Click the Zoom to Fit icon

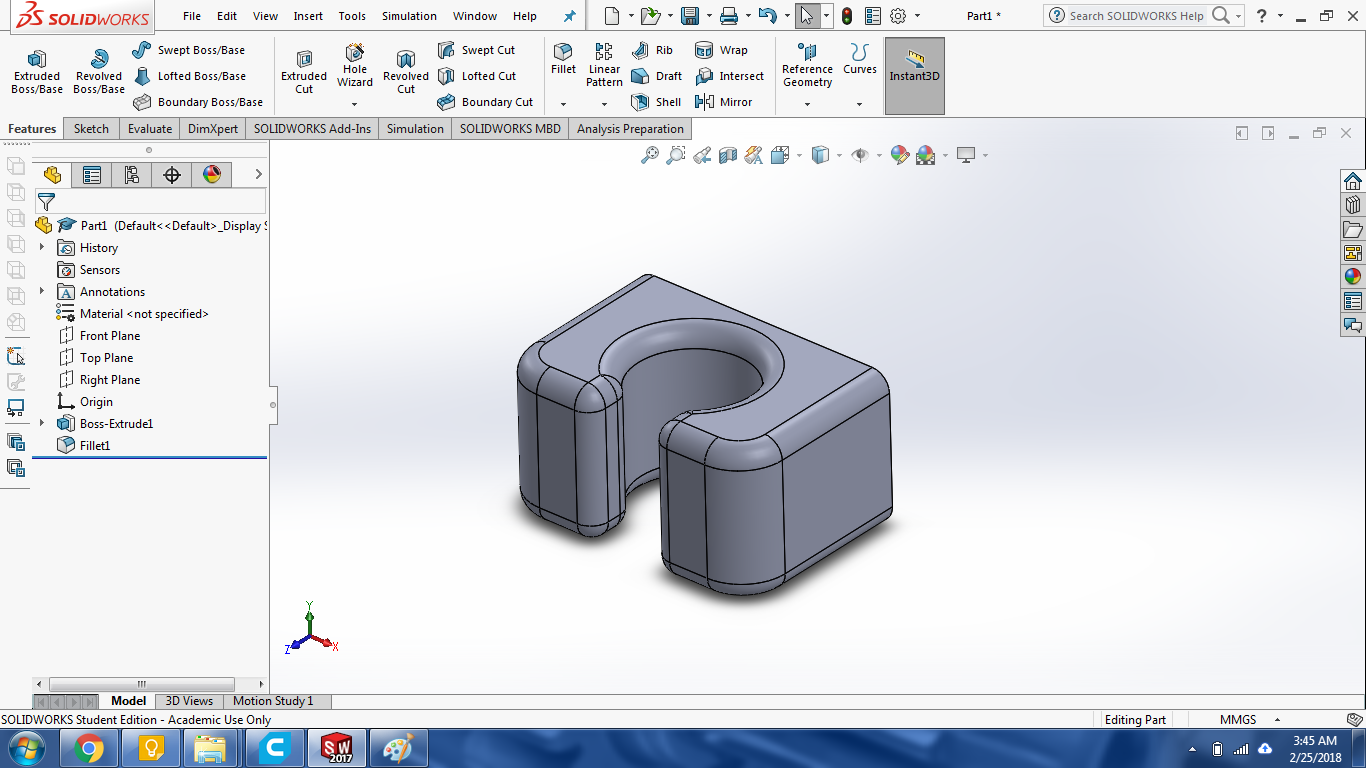tap(650, 155)
